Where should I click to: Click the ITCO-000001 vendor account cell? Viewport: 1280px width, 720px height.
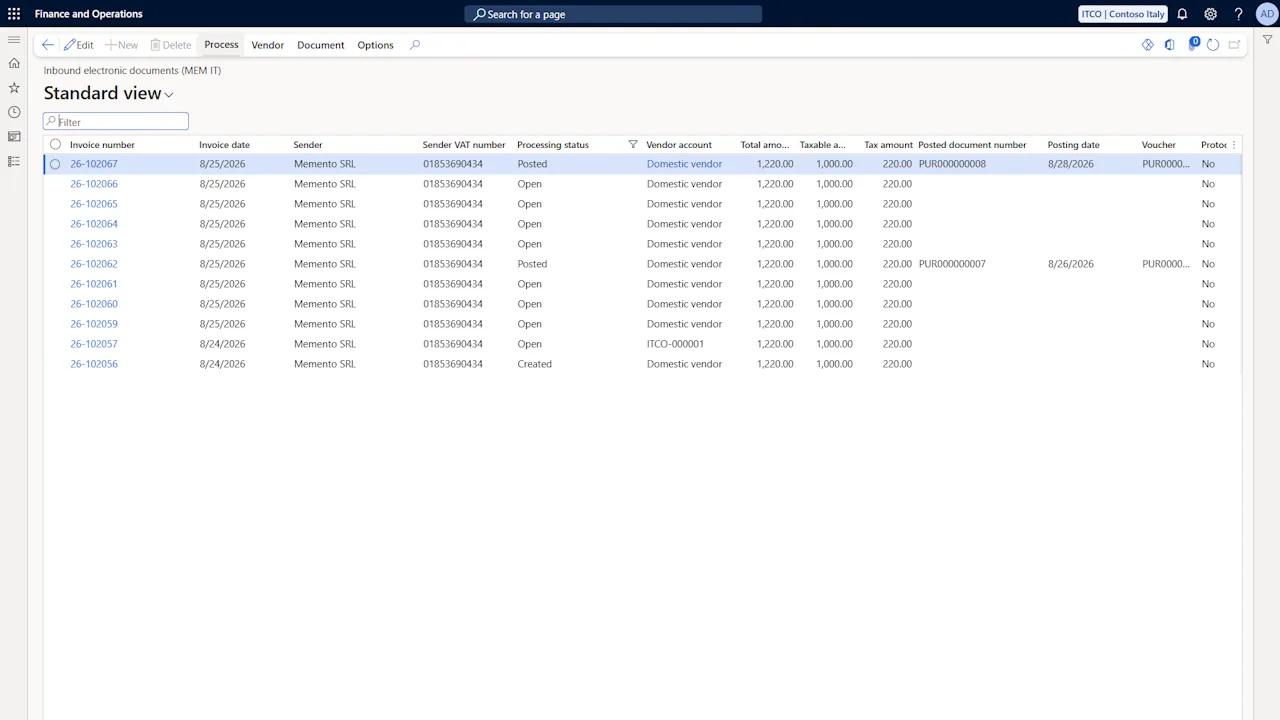pyautogui.click(x=675, y=344)
